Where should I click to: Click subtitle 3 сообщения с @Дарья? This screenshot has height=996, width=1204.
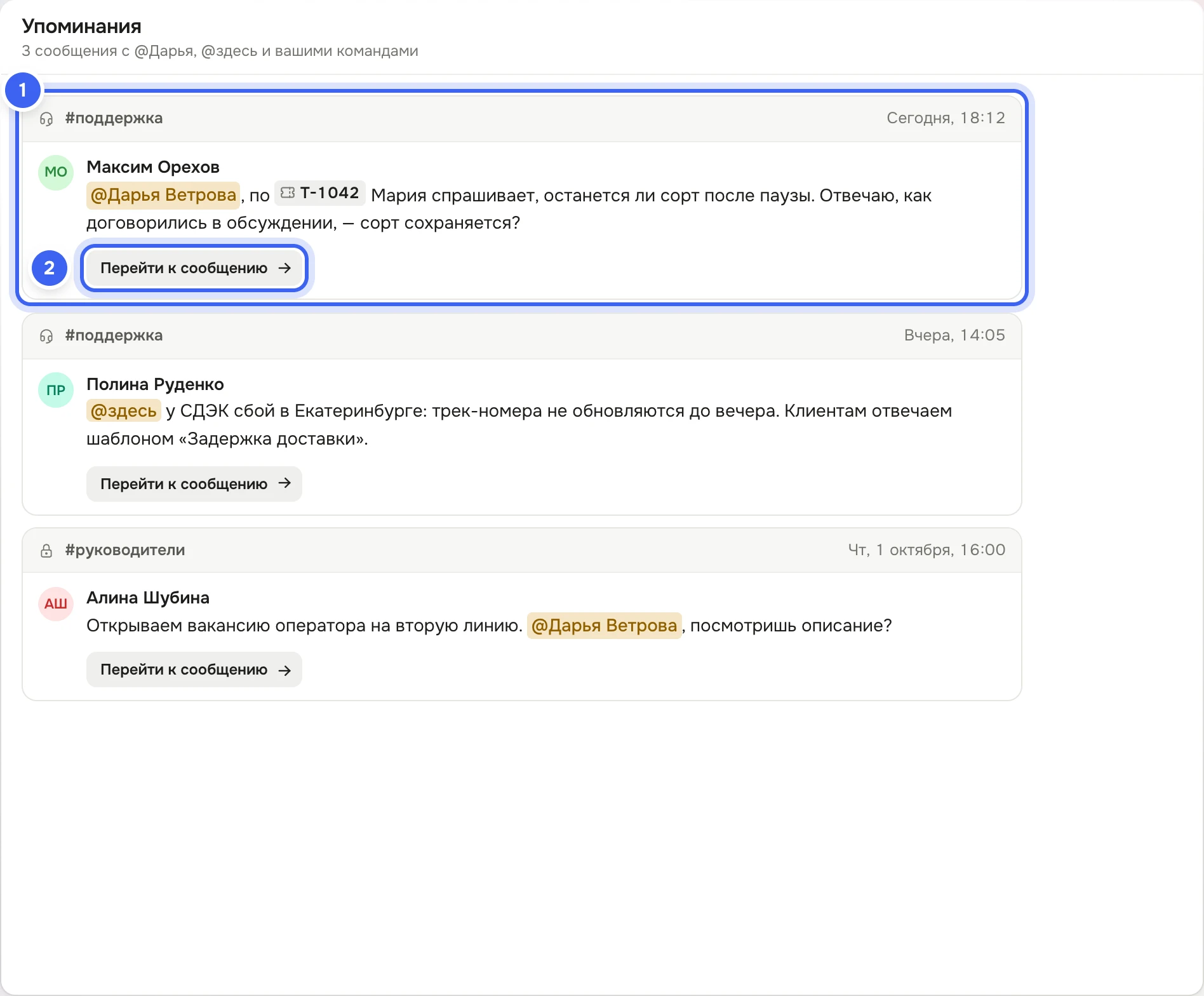pos(220,51)
